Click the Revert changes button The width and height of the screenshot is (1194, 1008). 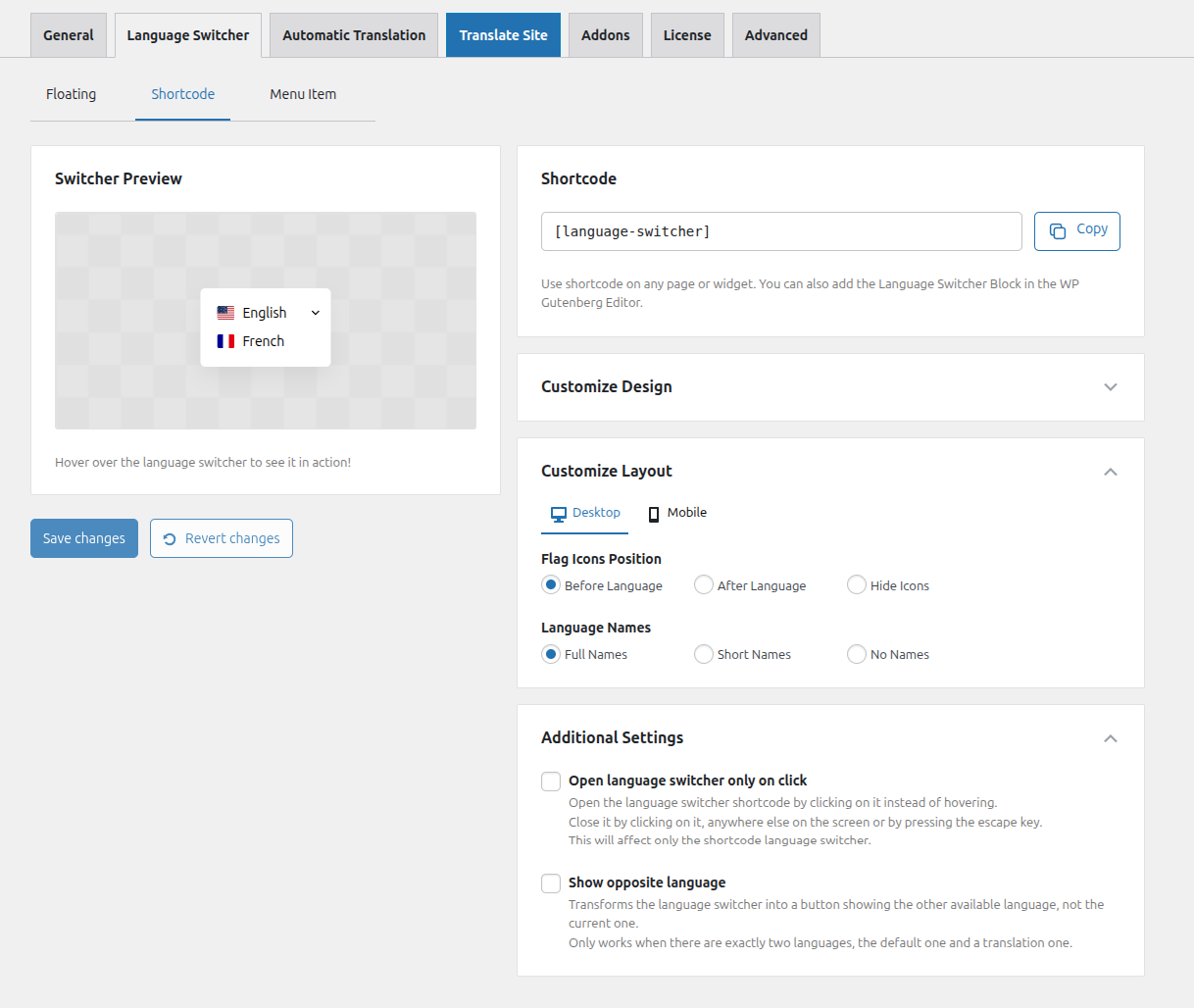pyautogui.click(x=221, y=537)
